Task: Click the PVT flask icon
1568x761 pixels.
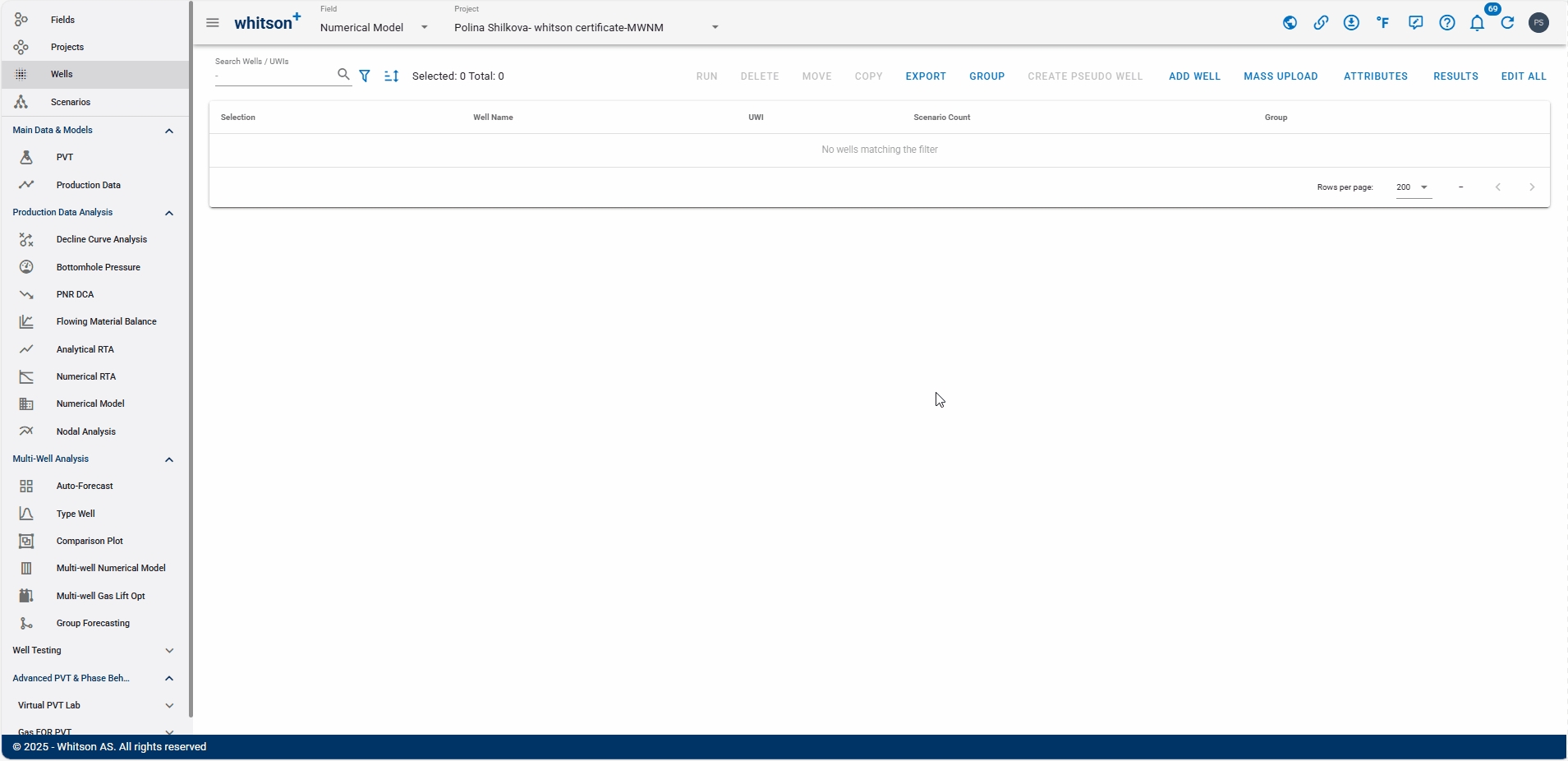Action: 26,157
